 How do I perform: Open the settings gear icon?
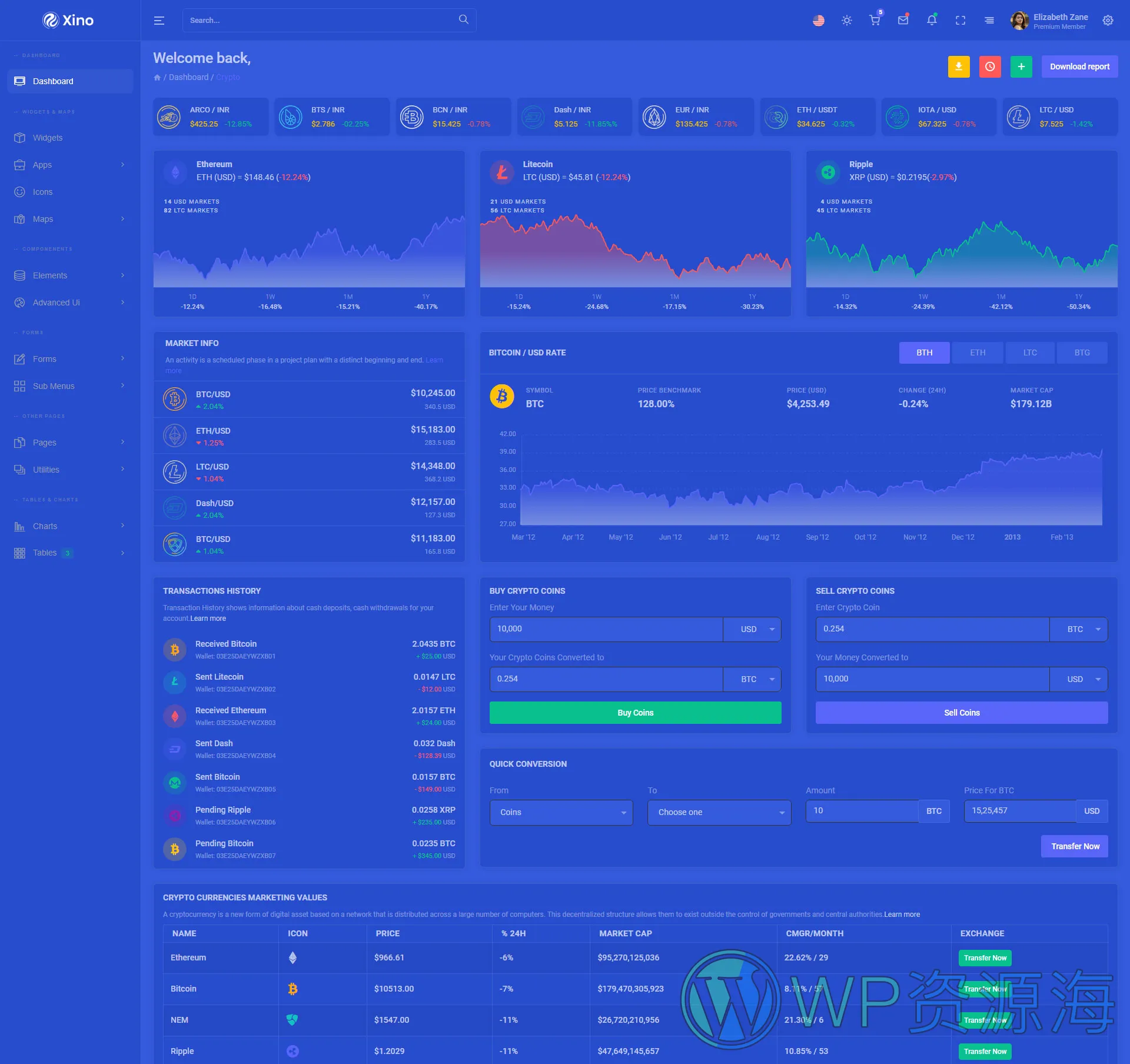click(1108, 21)
